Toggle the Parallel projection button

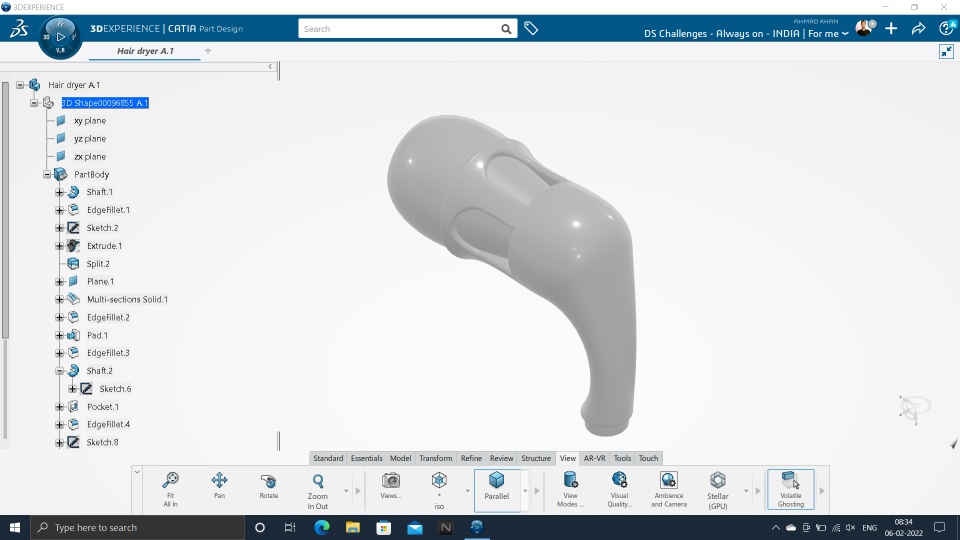pos(497,489)
